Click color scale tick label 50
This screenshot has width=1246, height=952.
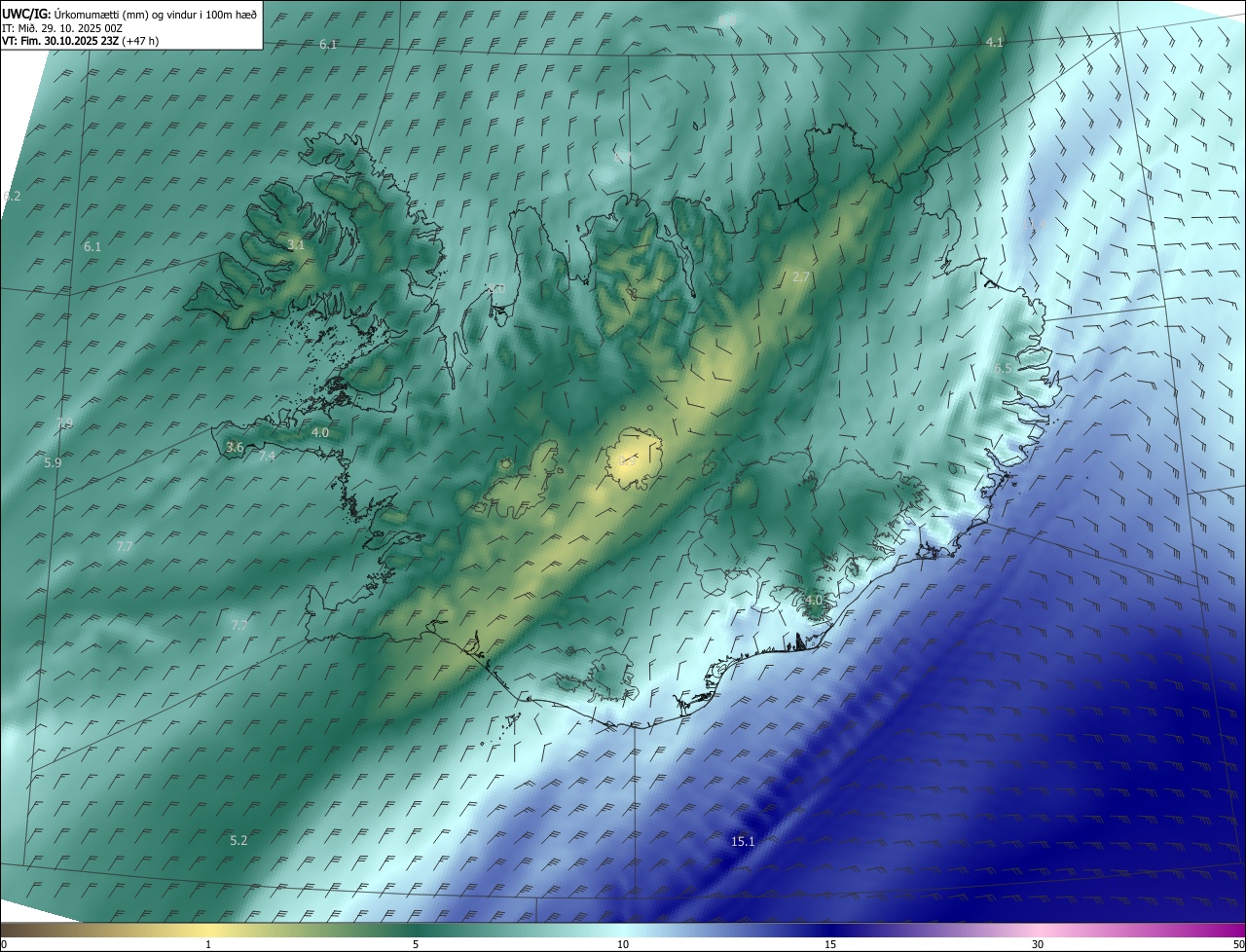click(1238, 944)
